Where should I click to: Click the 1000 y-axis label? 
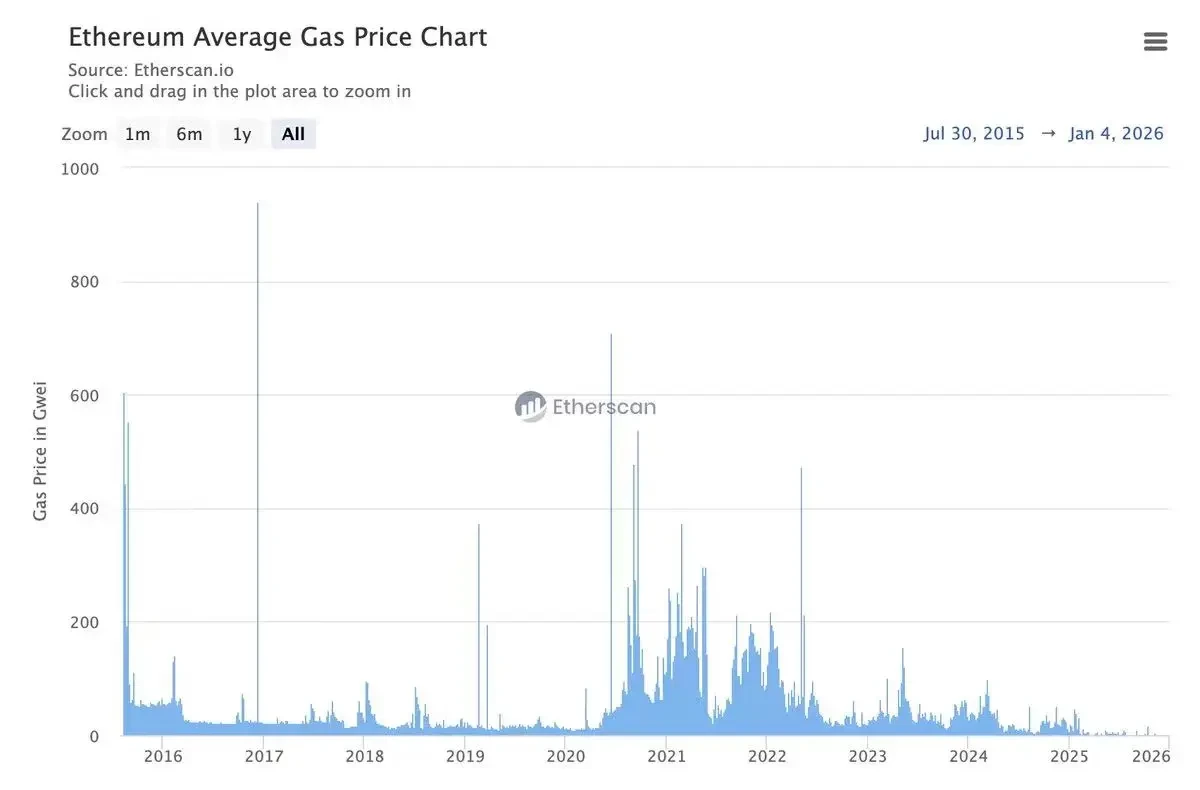click(x=80, y=169)
